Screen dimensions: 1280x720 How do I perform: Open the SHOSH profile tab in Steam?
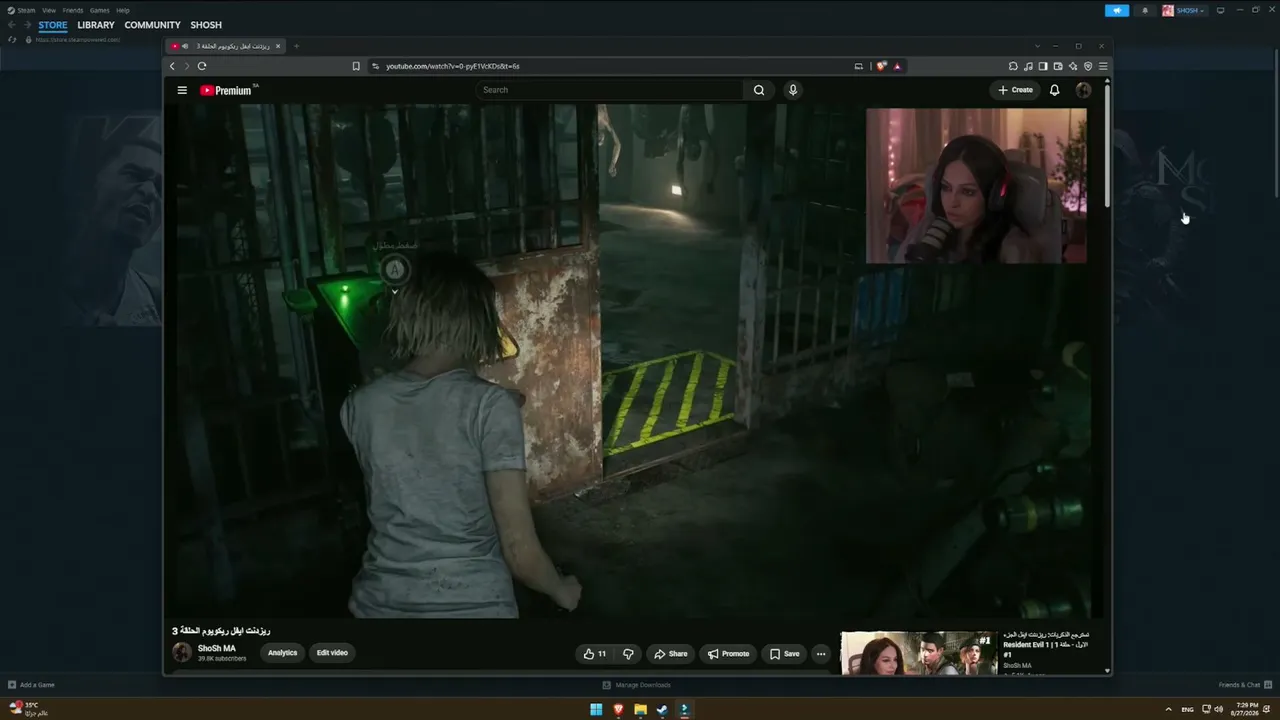[x=206, y=25]
